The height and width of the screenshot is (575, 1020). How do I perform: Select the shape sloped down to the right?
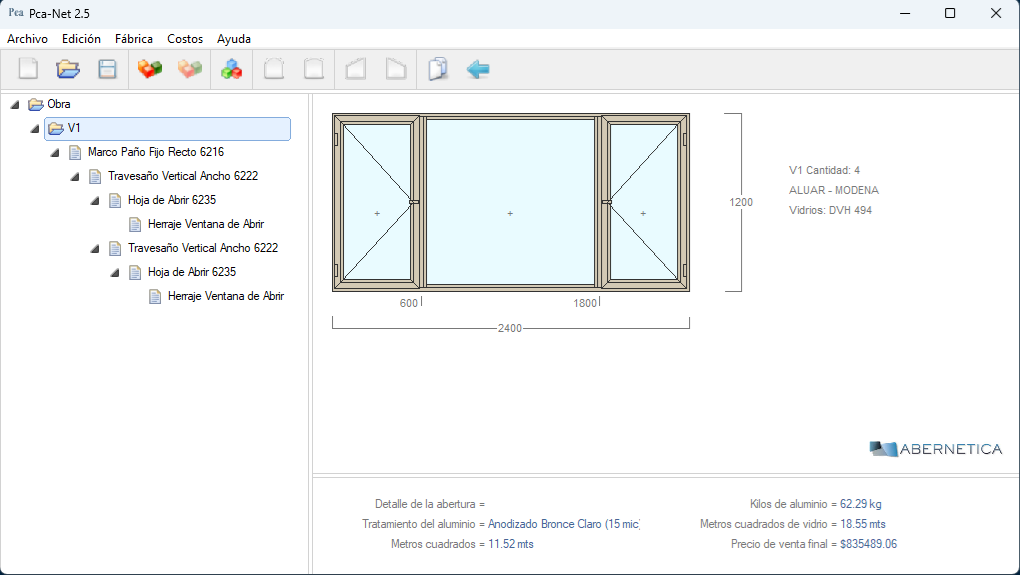[396, 68]
